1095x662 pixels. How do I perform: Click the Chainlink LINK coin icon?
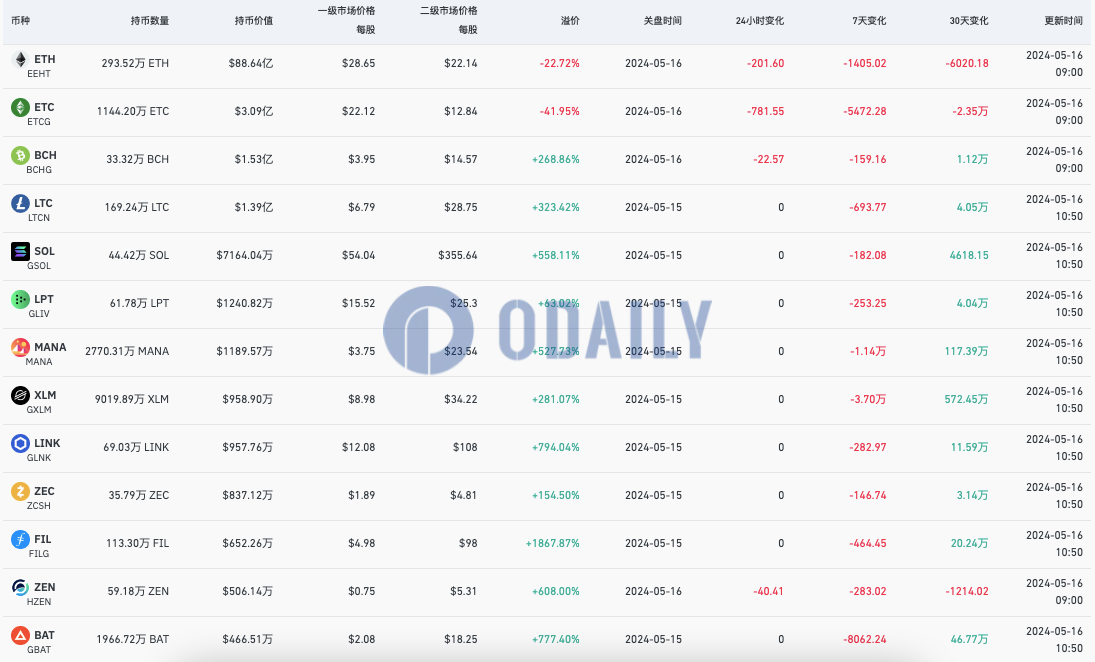(x=20, y=443)
